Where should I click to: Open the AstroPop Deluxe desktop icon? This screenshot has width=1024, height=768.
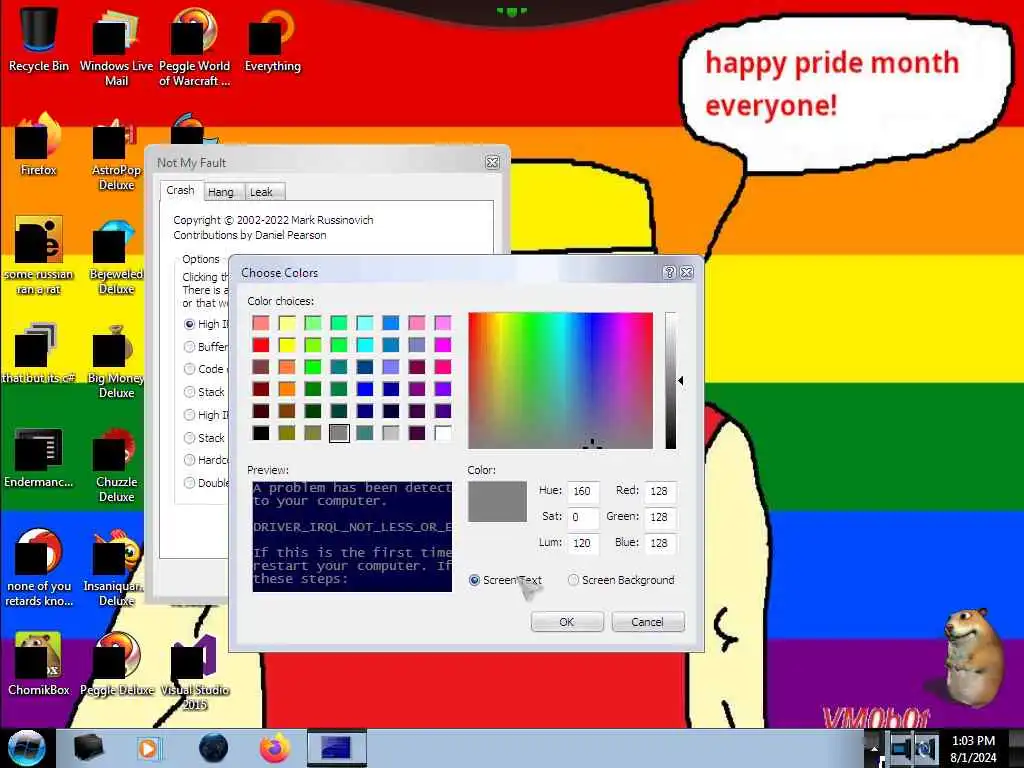[x=116, y=152]
